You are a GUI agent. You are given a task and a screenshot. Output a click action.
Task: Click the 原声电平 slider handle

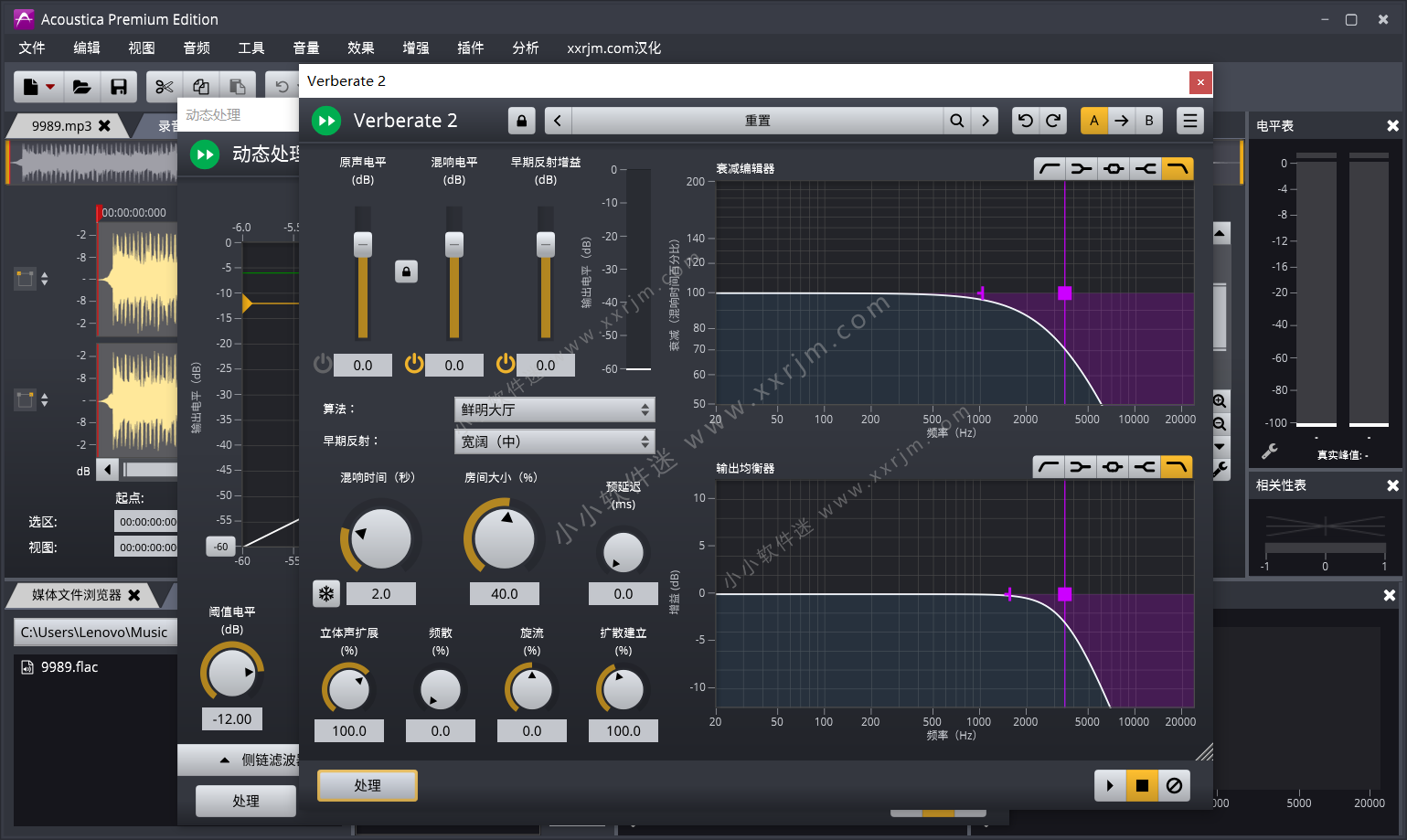coord(363,244)
